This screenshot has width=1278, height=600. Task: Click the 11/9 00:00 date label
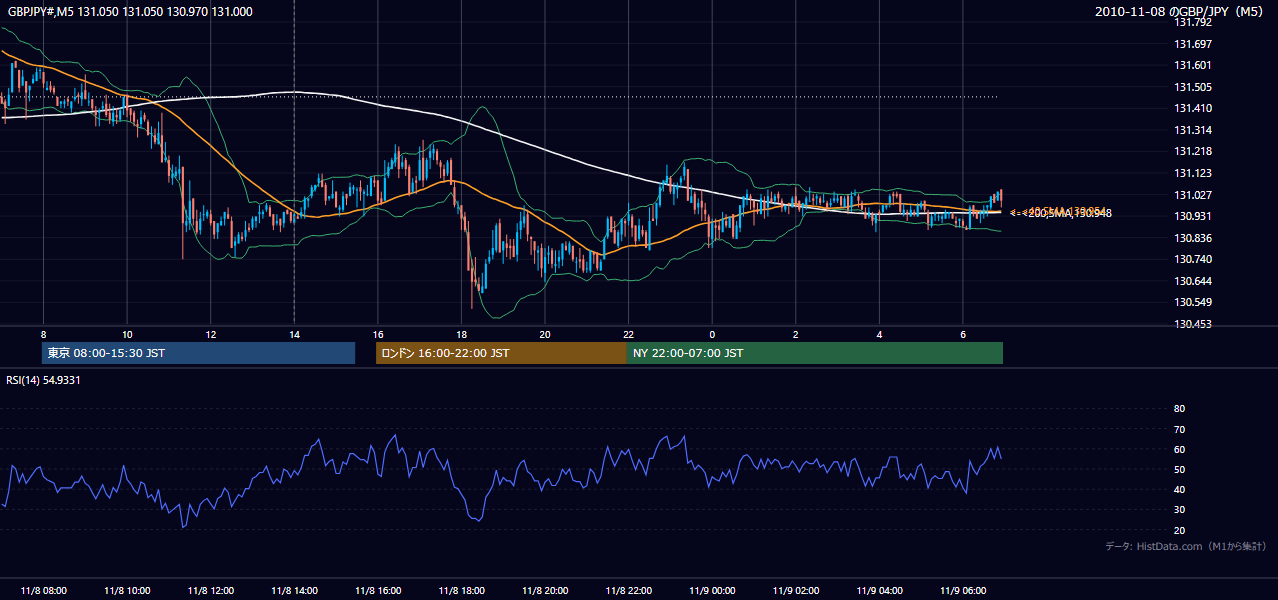[712, 590]
